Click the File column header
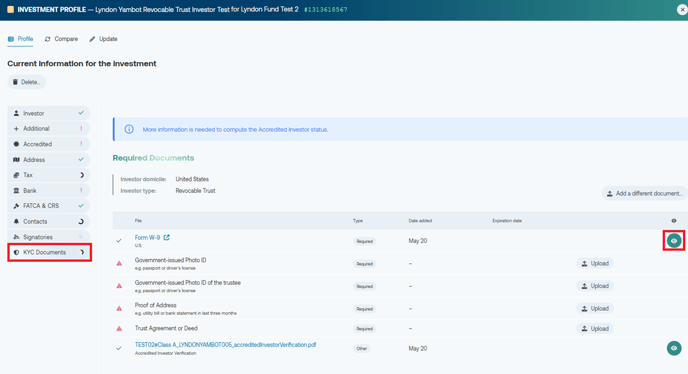Screen dimensions: 688x374 [x=138, y=221]
